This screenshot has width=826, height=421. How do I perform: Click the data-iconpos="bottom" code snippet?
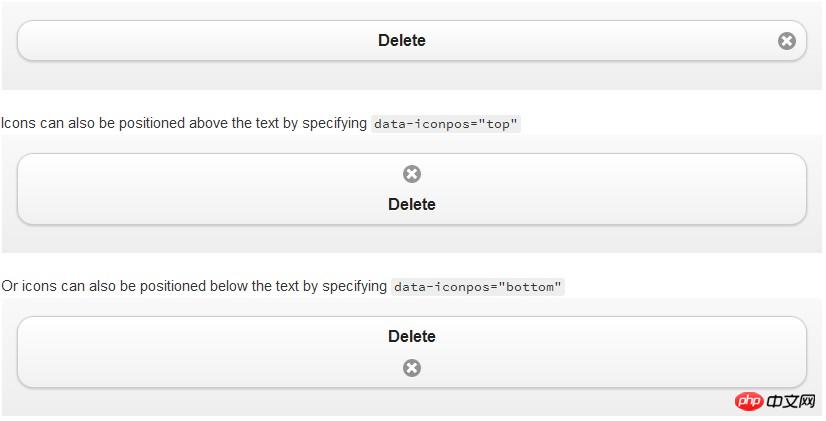point(478,287)
